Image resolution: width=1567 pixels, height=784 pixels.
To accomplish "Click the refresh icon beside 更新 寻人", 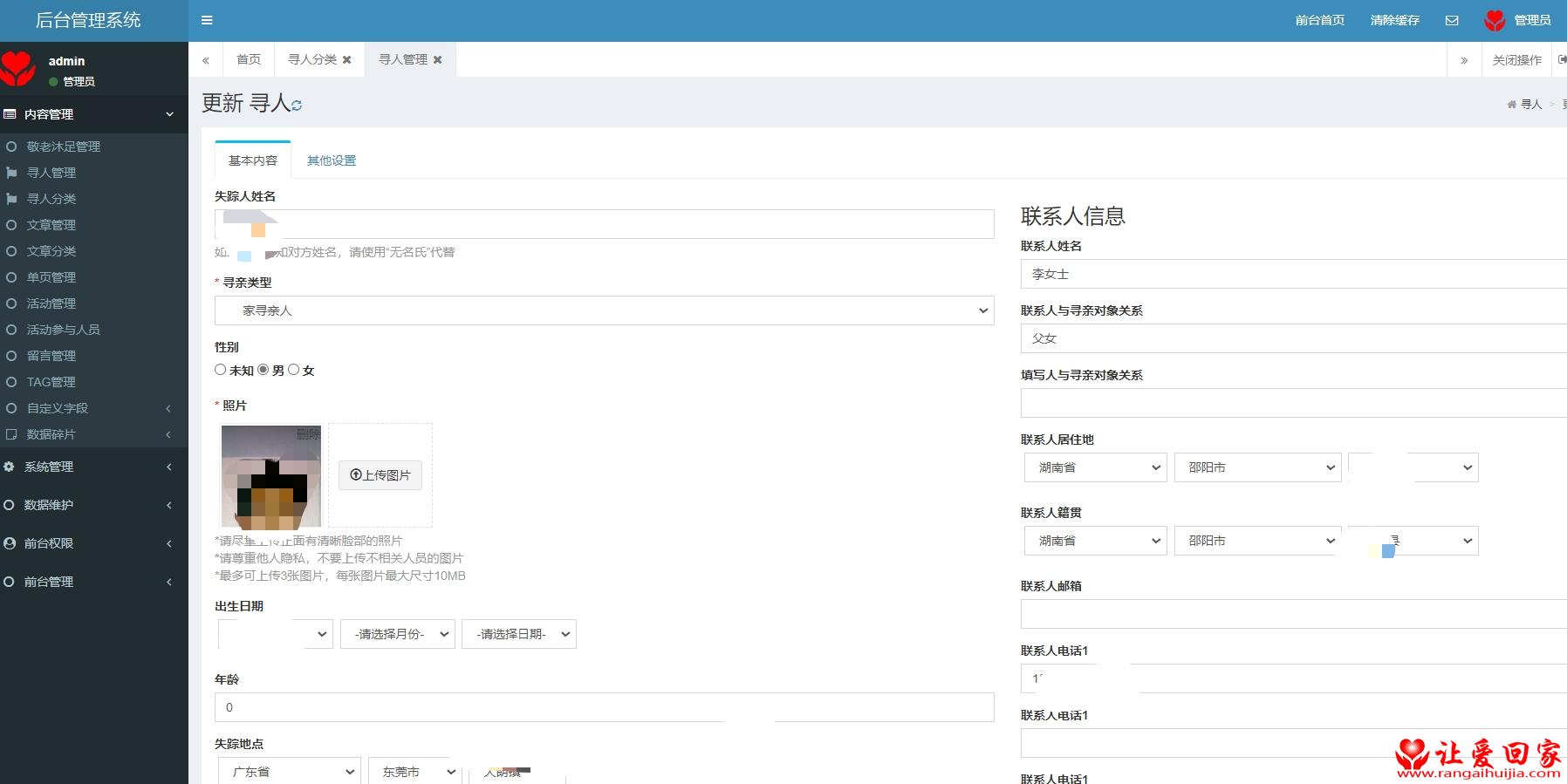I will pos(297,106).
